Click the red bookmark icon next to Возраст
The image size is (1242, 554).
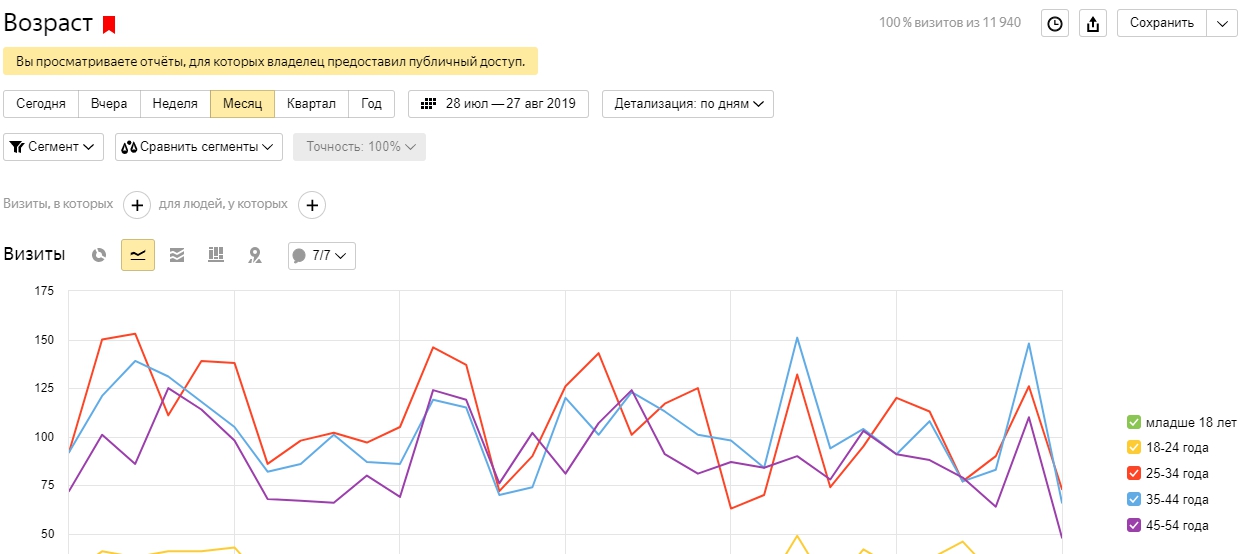[x=109, y=24]
